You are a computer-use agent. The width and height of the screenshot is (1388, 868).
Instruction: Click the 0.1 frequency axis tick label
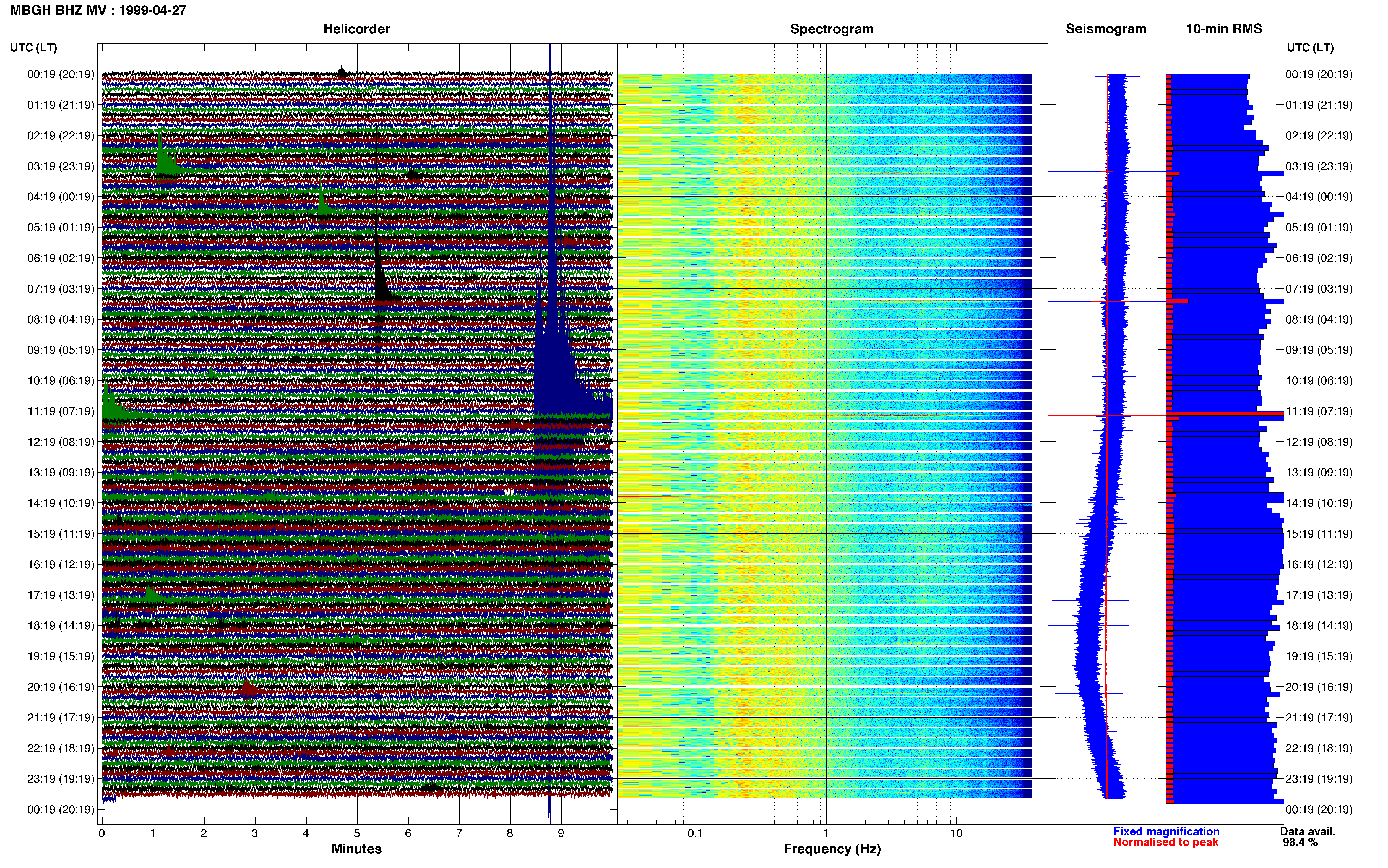click(x=695, y=833)
